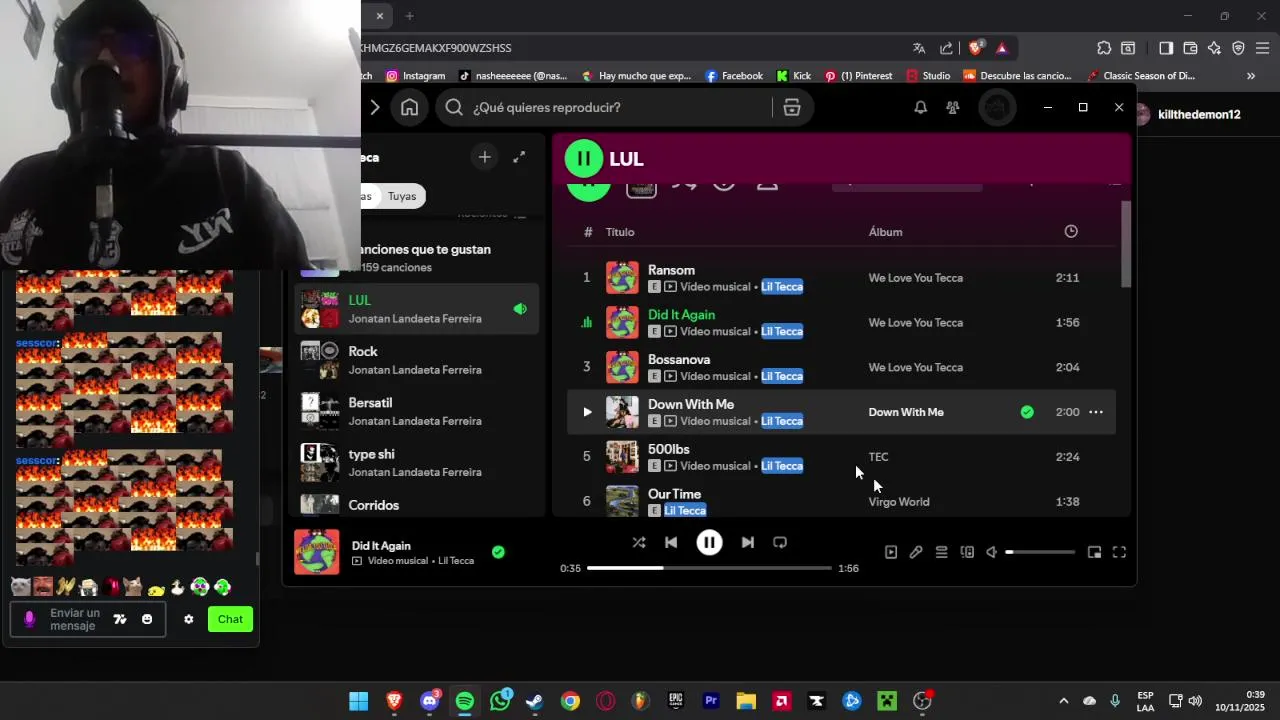Screen dimensions: 1280x720
Task: Open the Instagram bookmark
Action: click(x=415, y=76)
